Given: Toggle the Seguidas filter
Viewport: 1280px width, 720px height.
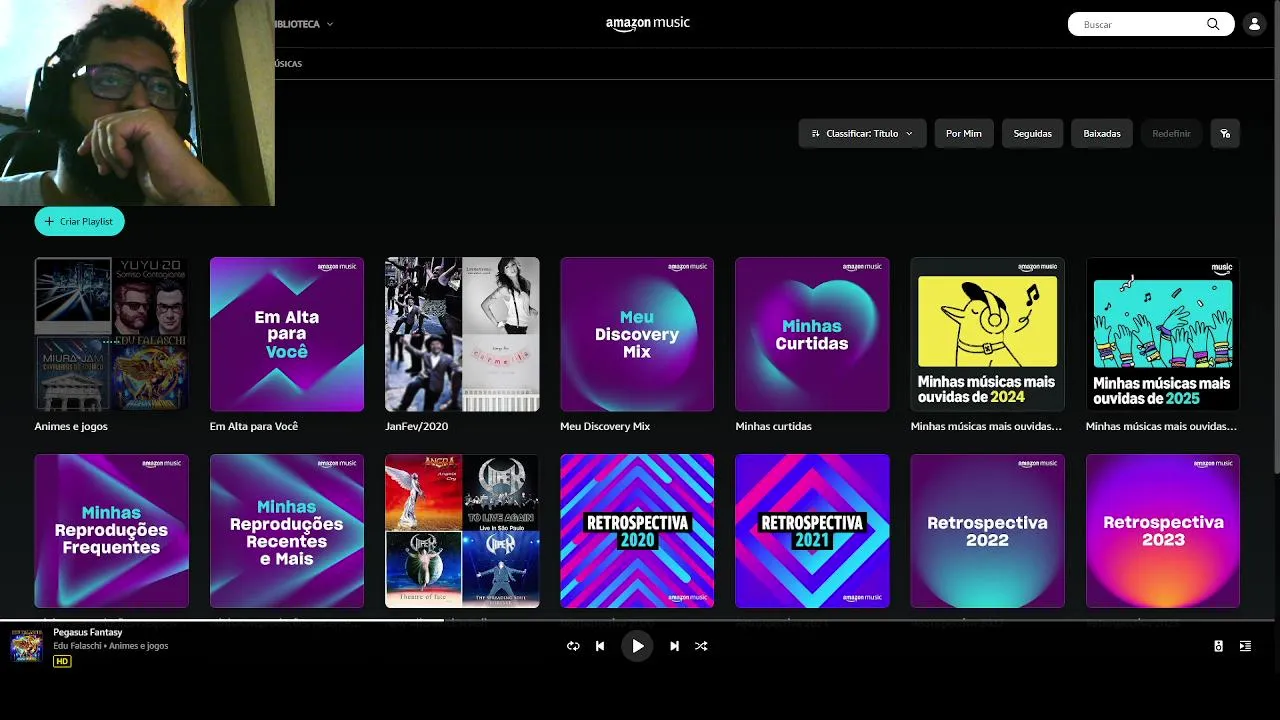Looking at the screenshot, I should pyautogui.click(x=1032, y=133).
